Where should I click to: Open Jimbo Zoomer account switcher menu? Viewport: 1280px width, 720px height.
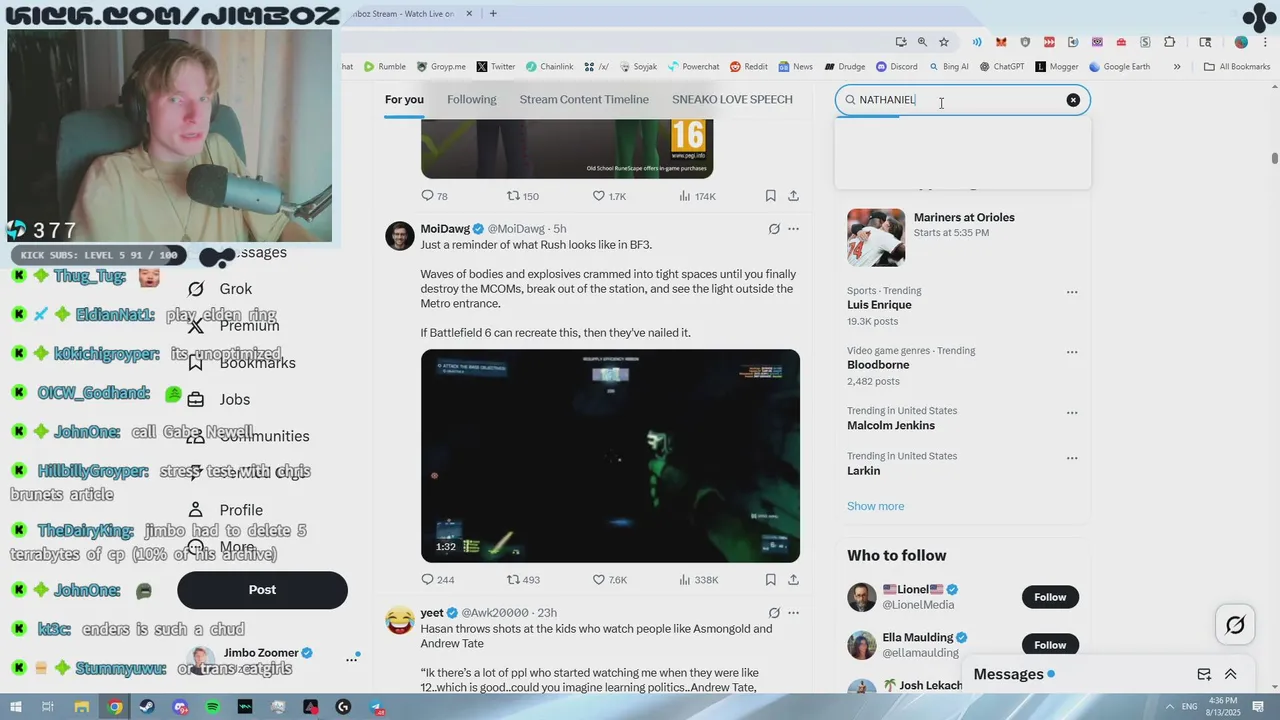(x=351, y=659)
